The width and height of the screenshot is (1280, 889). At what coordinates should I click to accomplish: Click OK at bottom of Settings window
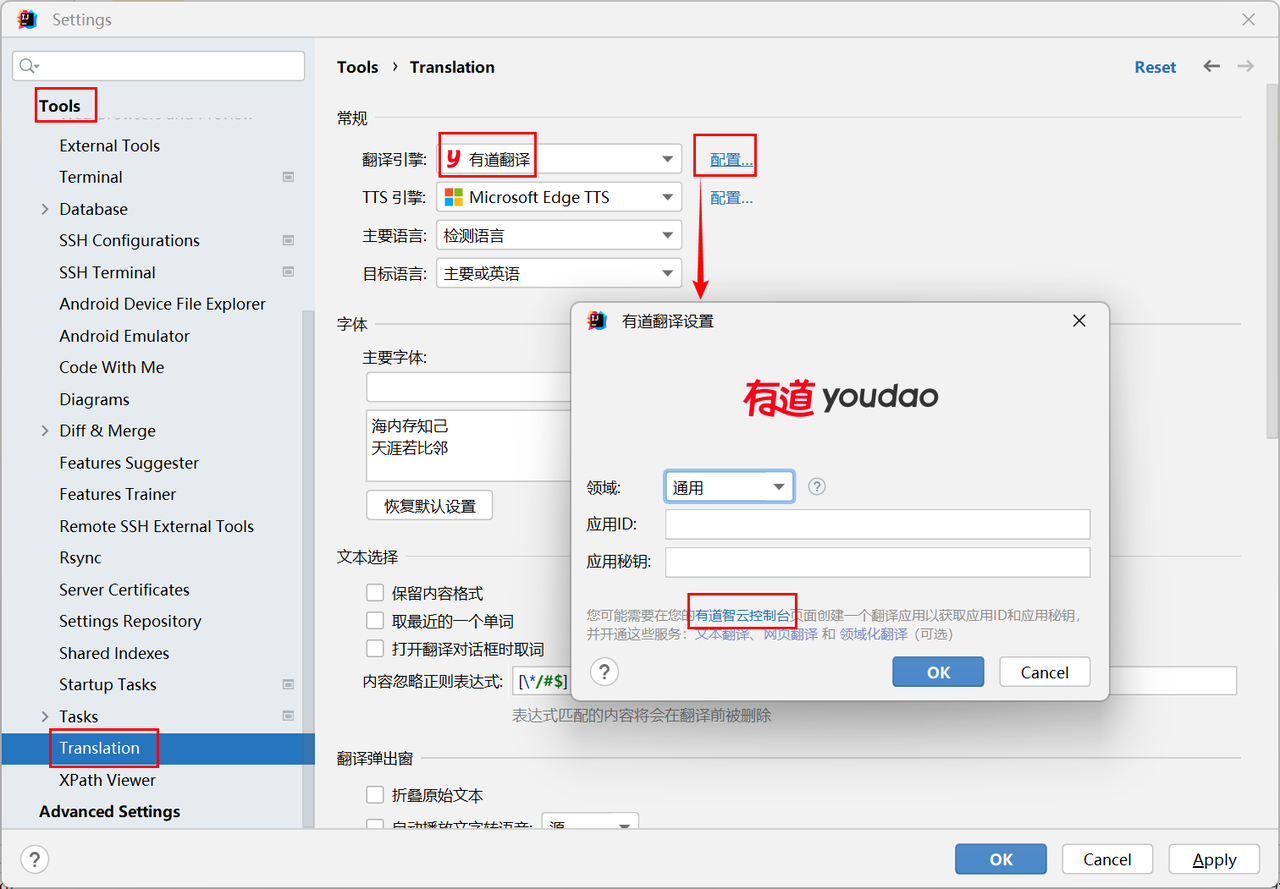(x=1001, y=859)
